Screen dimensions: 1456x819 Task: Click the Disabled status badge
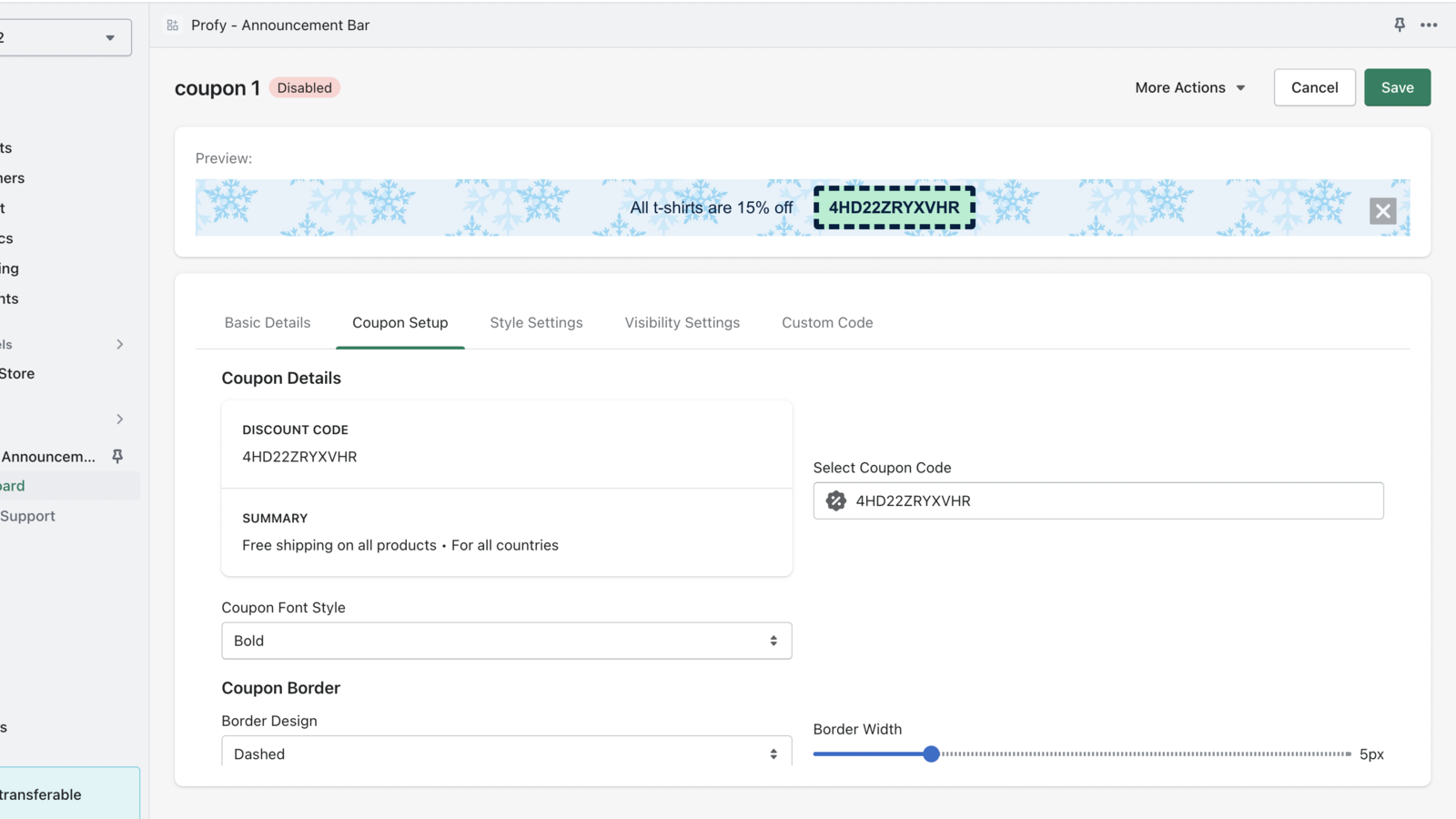(304, 87)
